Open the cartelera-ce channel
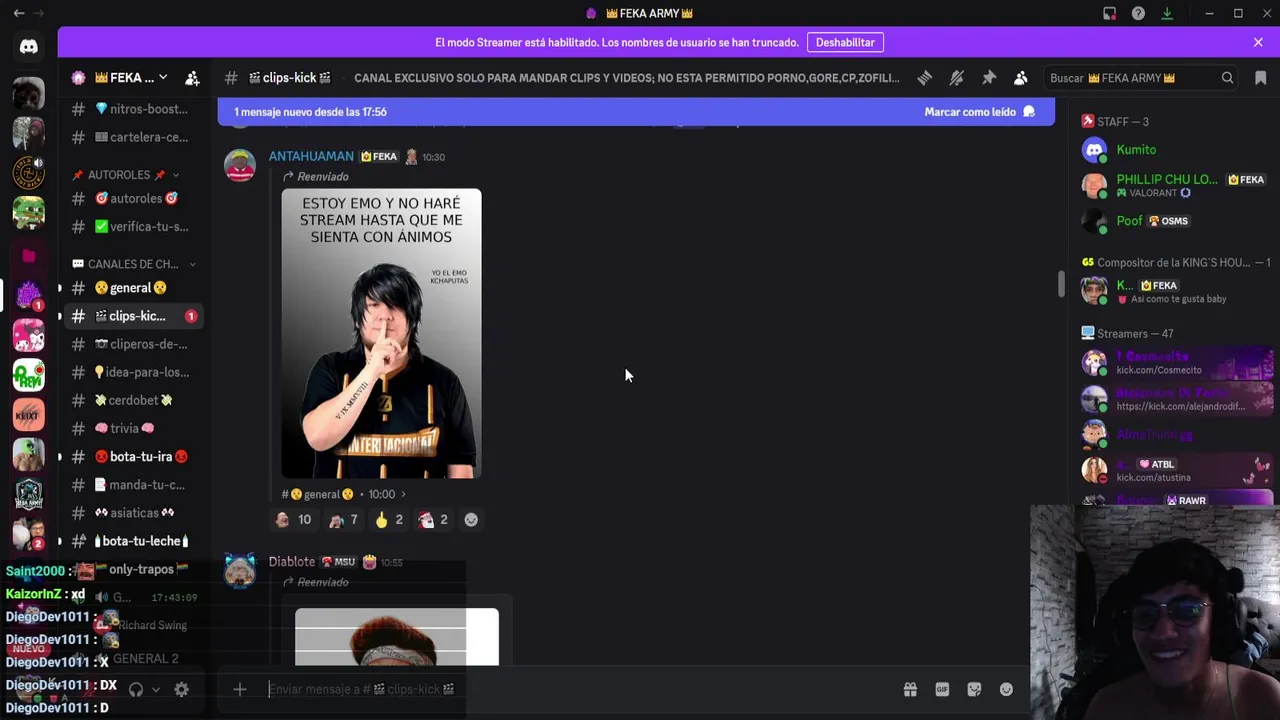 (132, 137)
